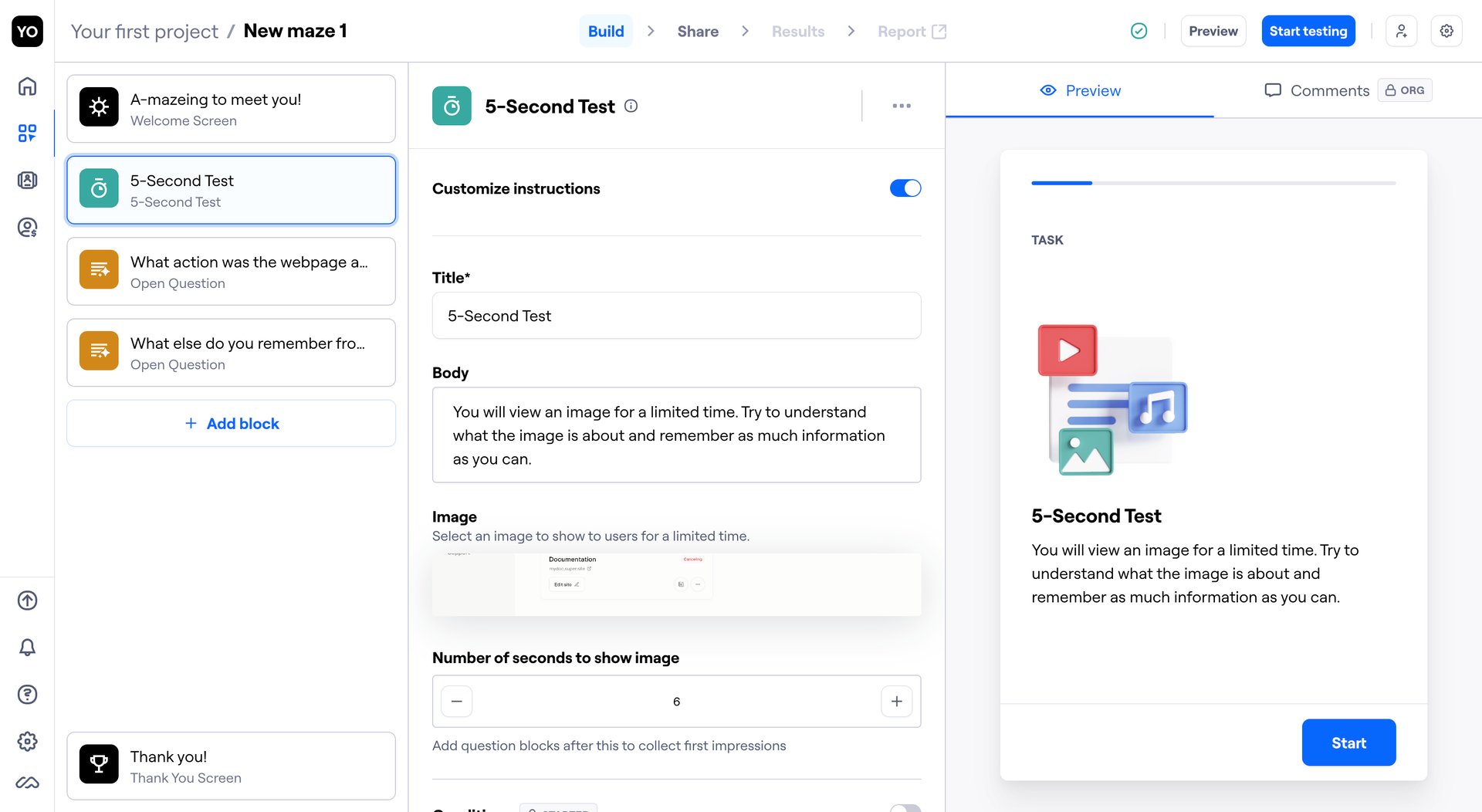The image size is (1482, 812).
Task: Click the YO workspace logo
Action: click(x=27, y=31)
